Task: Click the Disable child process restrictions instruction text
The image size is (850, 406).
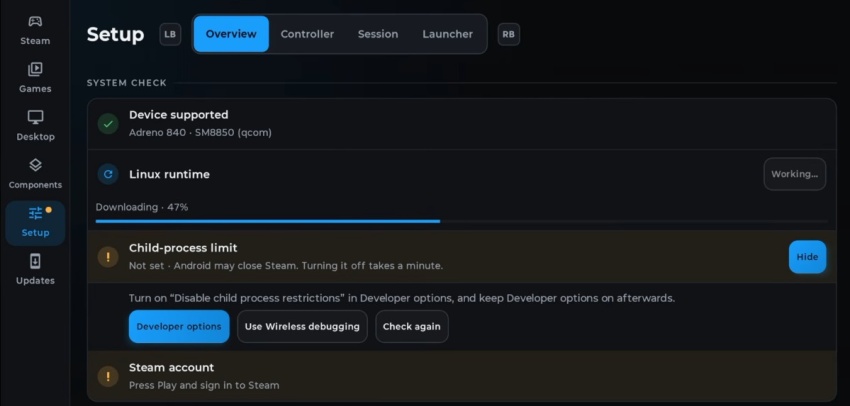Action: pyautogui.click(x=402, y=298)
